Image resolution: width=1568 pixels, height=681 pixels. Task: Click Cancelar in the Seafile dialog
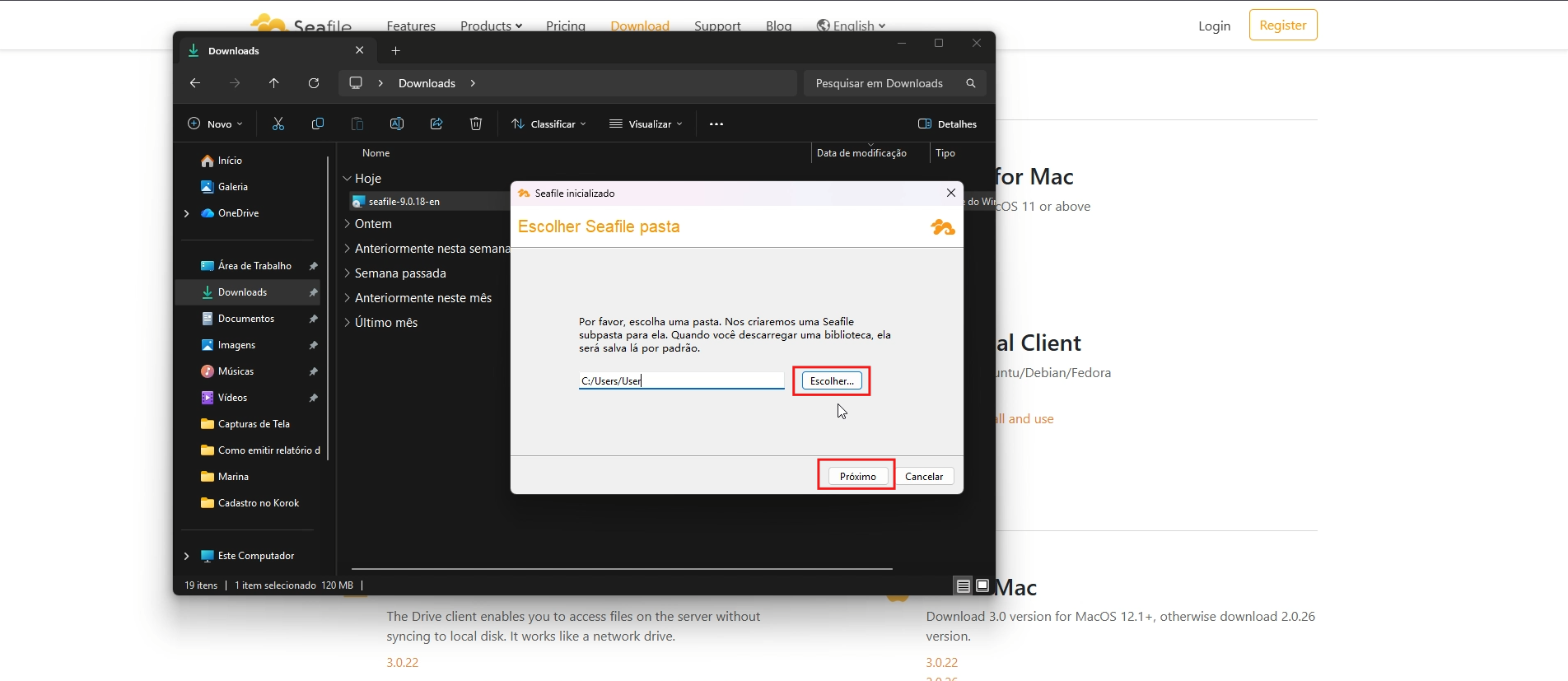pos(924,476)
